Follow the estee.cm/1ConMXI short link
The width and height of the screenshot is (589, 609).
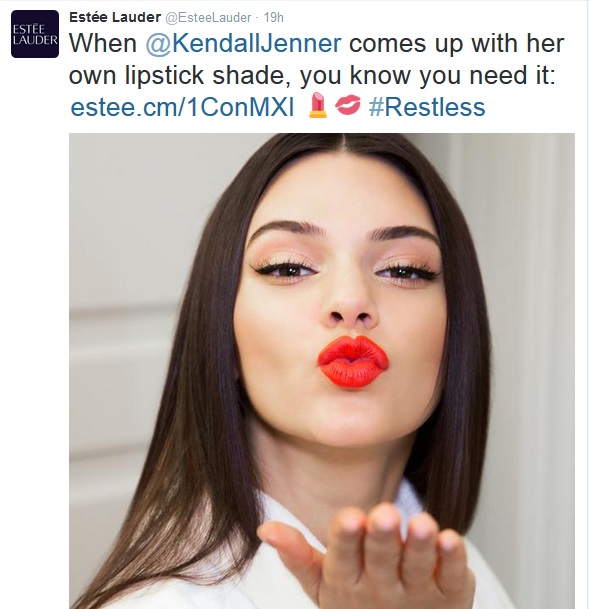[x=182, y=107]
